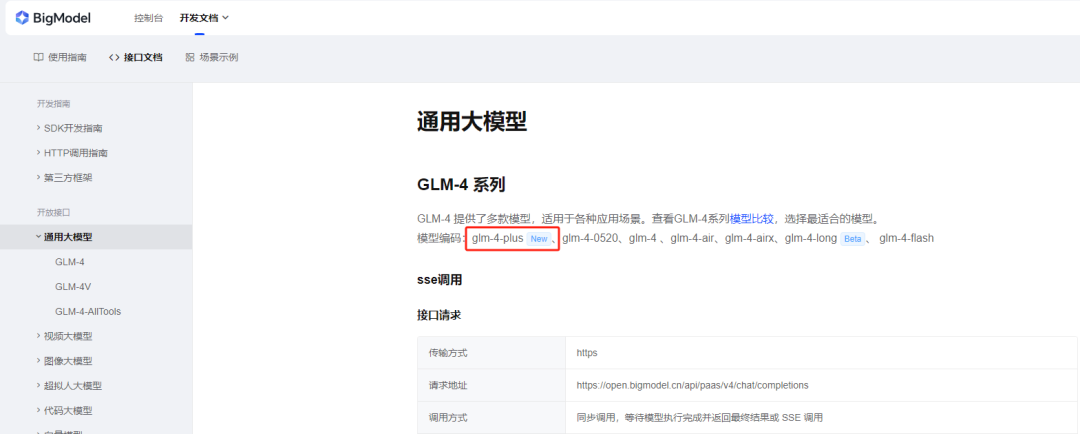Click the glm-4-air model code

click(x=692, y=238)
